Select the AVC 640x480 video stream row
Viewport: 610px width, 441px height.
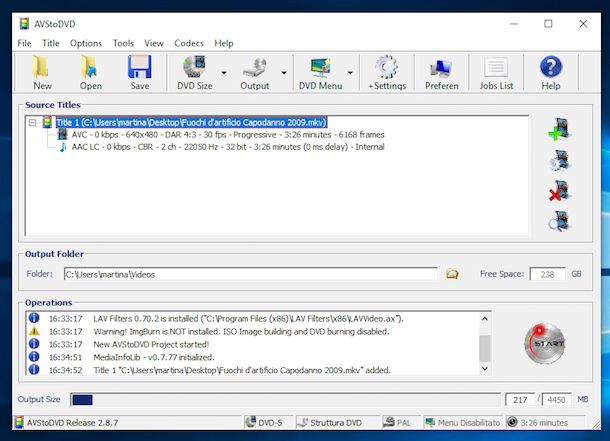(x=228, y=135)
